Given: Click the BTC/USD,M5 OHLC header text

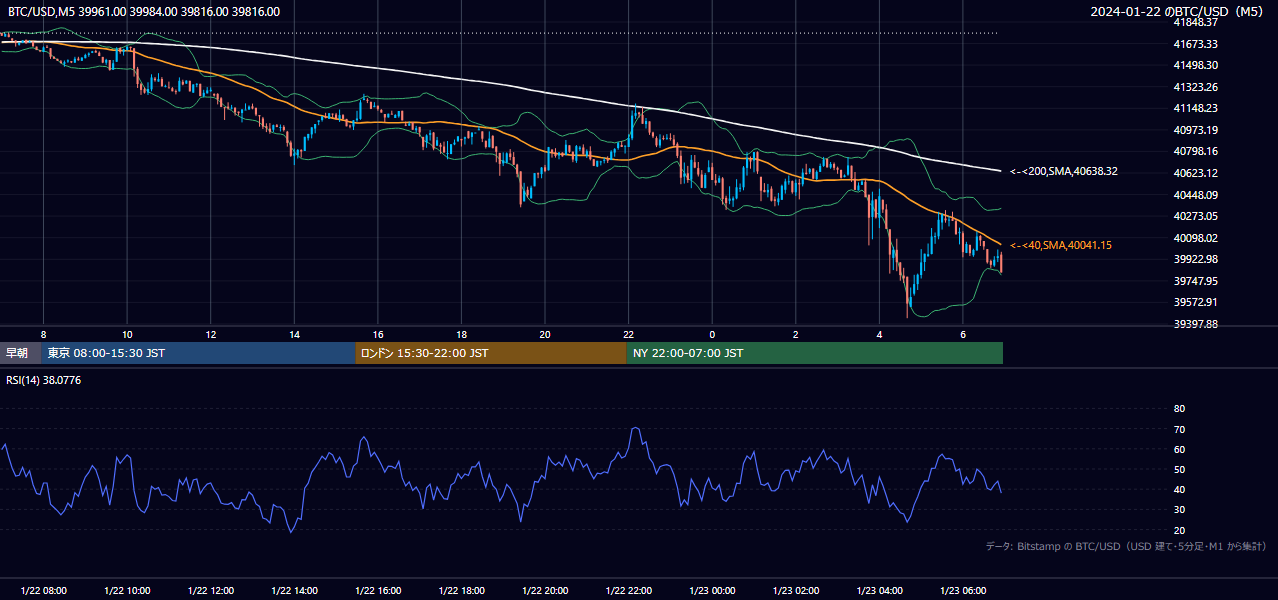Looking at the screenshot, I should tap(144, 12).
